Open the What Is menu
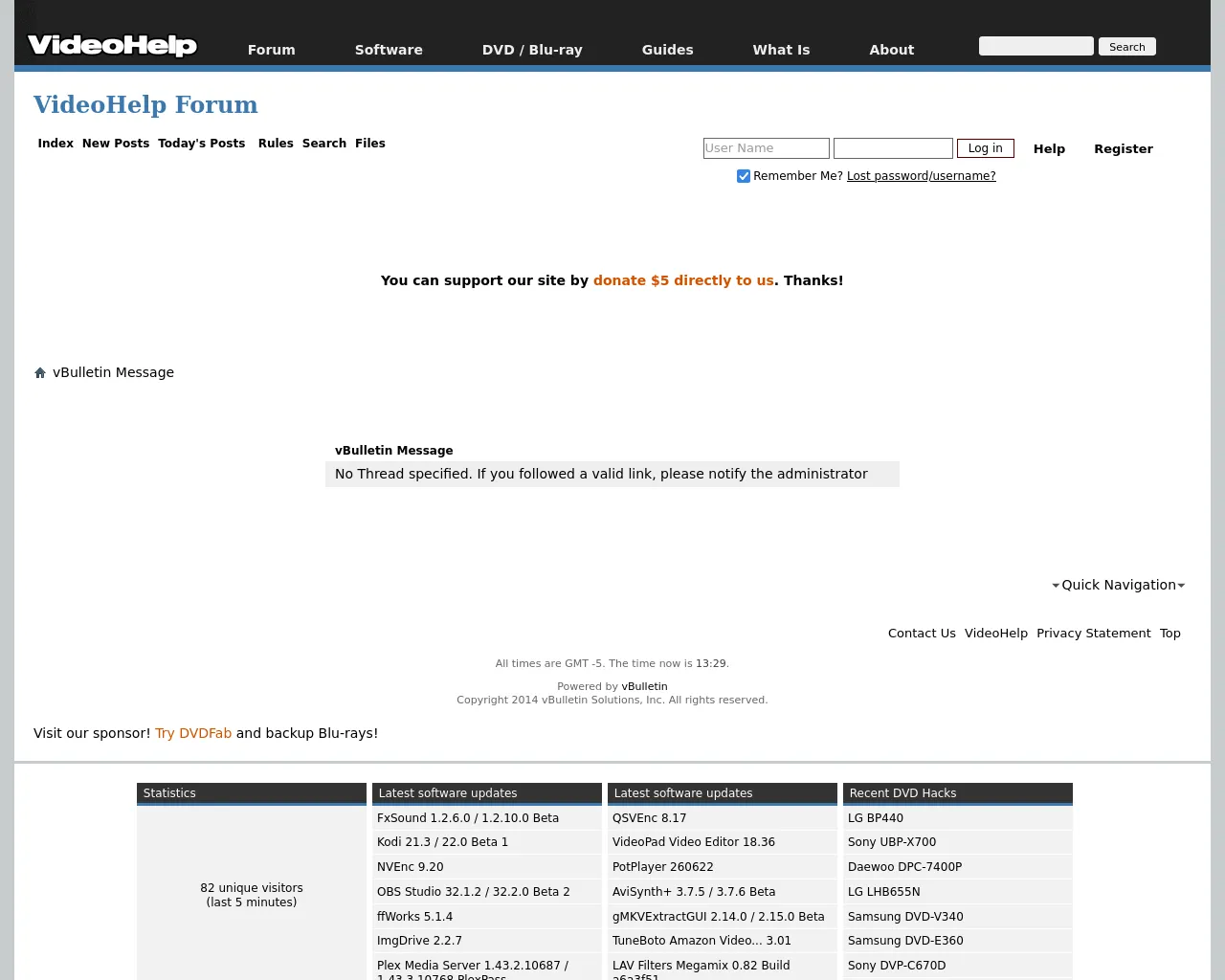The height and width of the screenshot is (980, 1225). (x=781, y=50)
